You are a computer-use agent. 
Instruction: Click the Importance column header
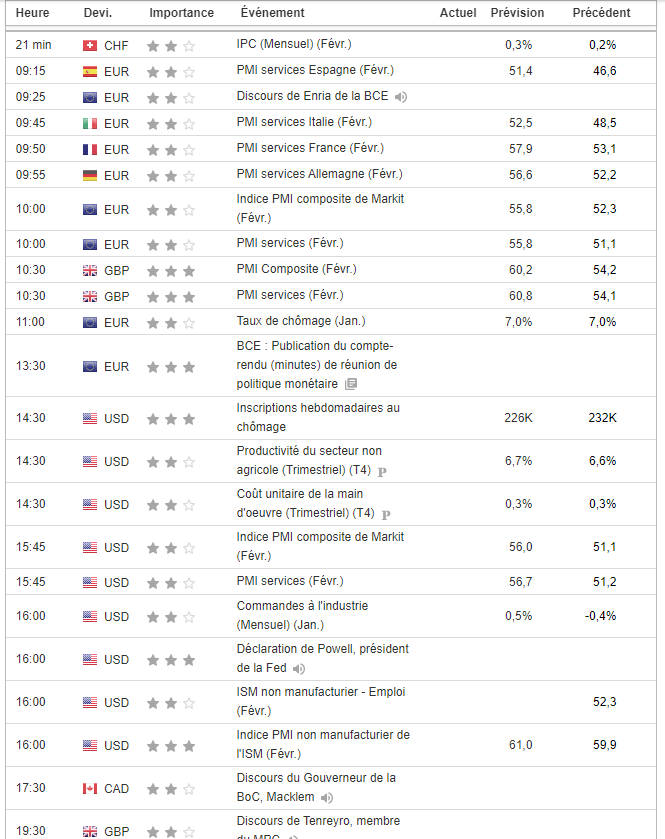point(181,13)
